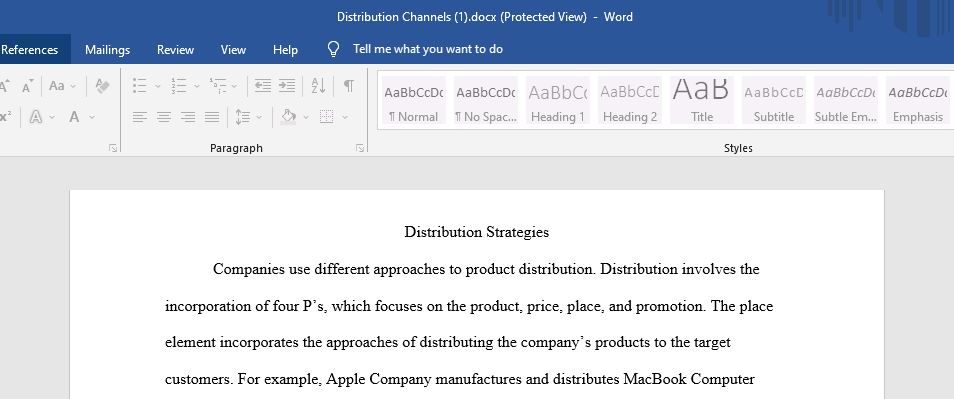Toggle Show/Hide paragraph marks
954x399 pixels.
pyautogui.click(x=349, y=86)
